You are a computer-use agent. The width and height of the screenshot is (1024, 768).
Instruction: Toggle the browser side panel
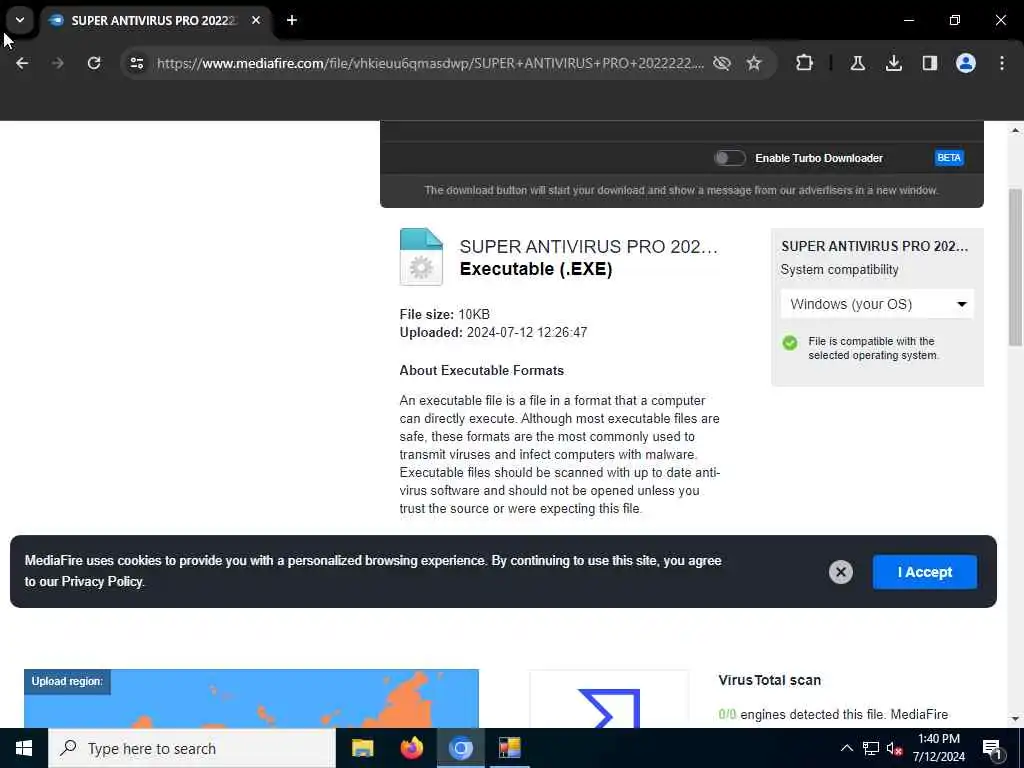[930, 63]
